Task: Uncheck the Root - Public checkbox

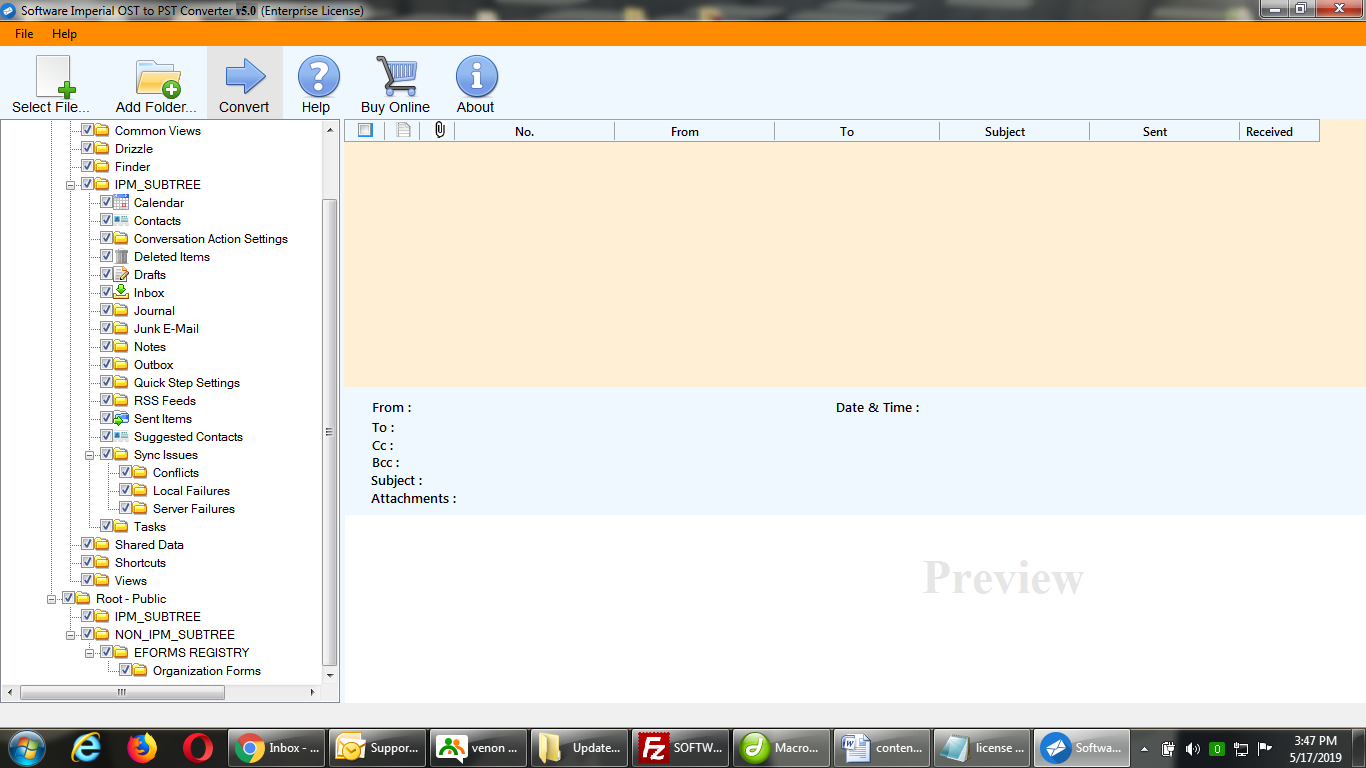Action: pyautogui.click(x=68, y=598)
